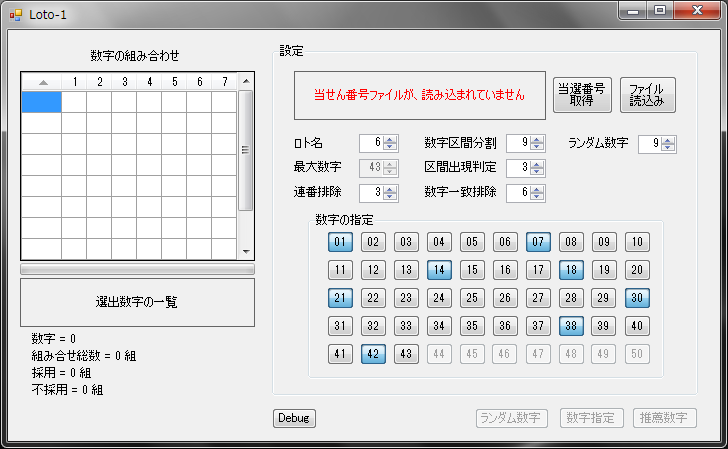Deselect number 07 toggle button
728x449 pixels.
pyautogui.click(x=538, y=242)
